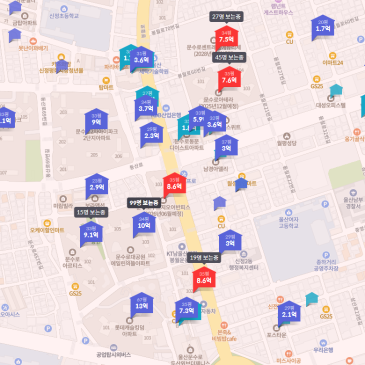365x365 pixels.
Task: Open the 2.3억 price marker
Action: click(152, 134)
